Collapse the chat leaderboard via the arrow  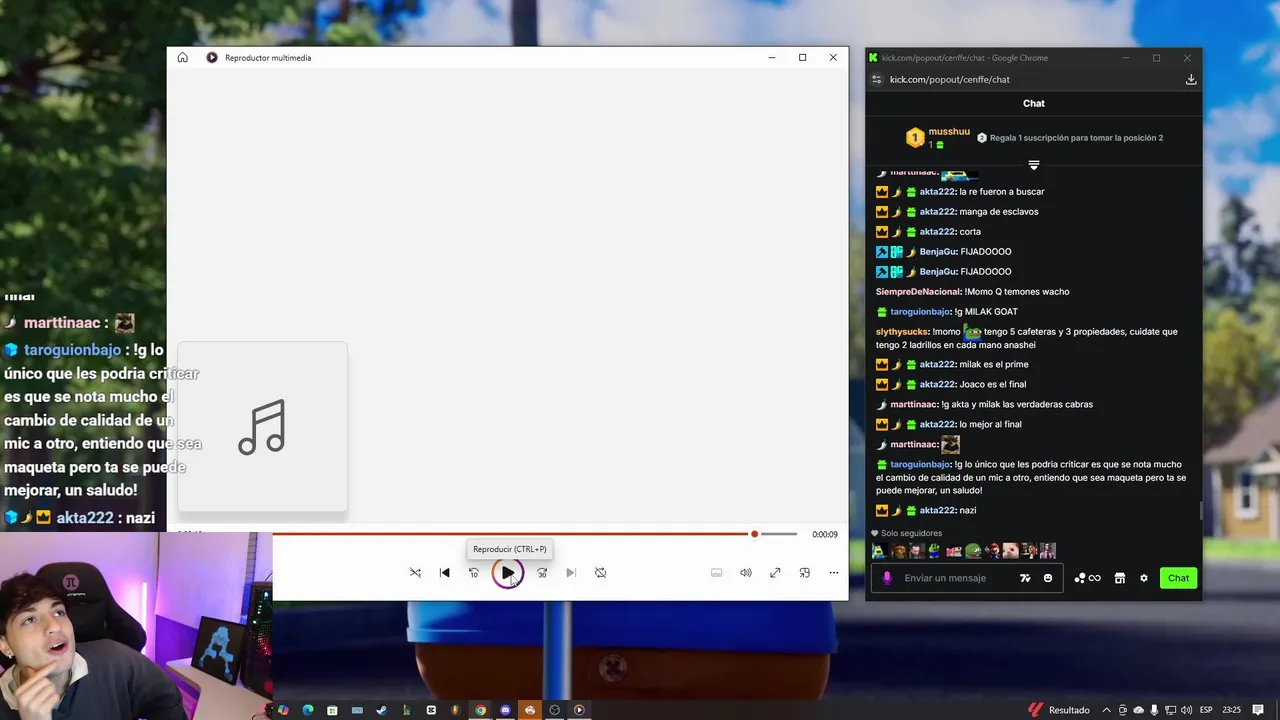[x=1034, y=165]
